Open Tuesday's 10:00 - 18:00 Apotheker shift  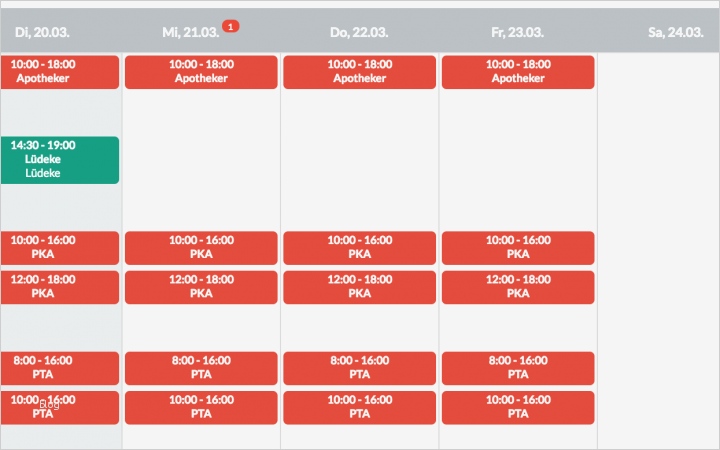pyautogui.click(x=59, y=72)
